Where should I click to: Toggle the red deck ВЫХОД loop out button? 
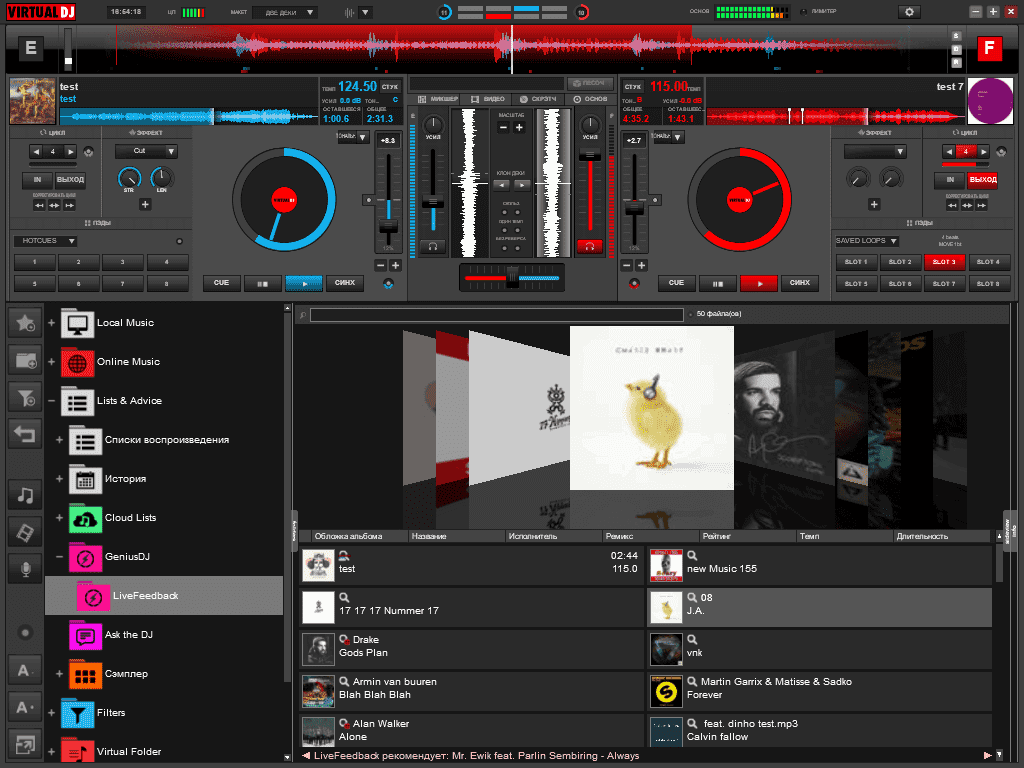(983, 180)
